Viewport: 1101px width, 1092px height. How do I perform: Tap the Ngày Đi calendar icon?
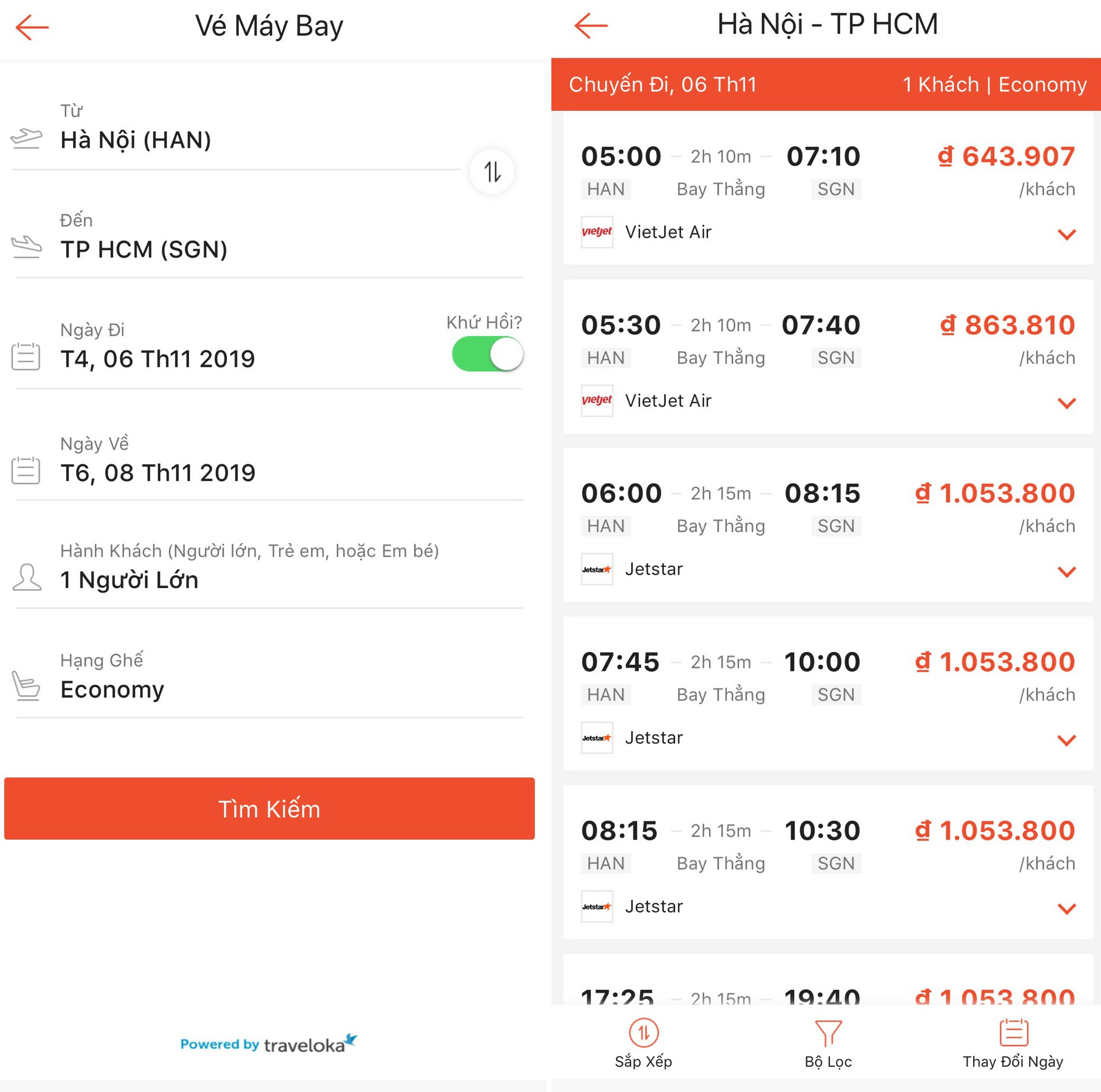[26, 356]
